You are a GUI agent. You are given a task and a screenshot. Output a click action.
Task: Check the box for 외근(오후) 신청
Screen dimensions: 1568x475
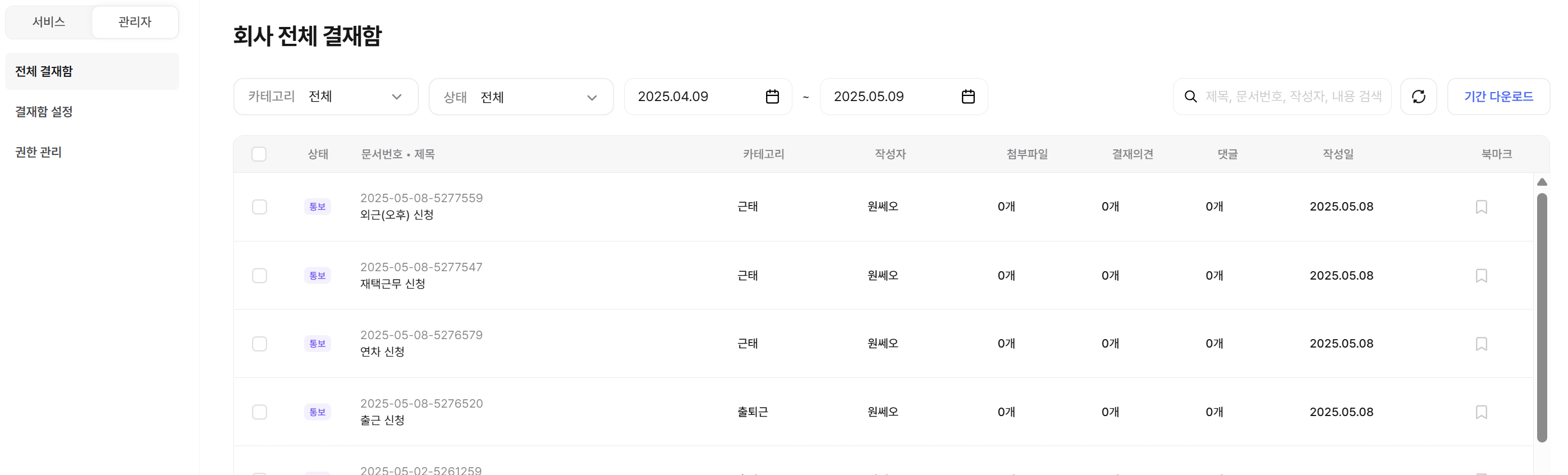[x=259, y=207]
